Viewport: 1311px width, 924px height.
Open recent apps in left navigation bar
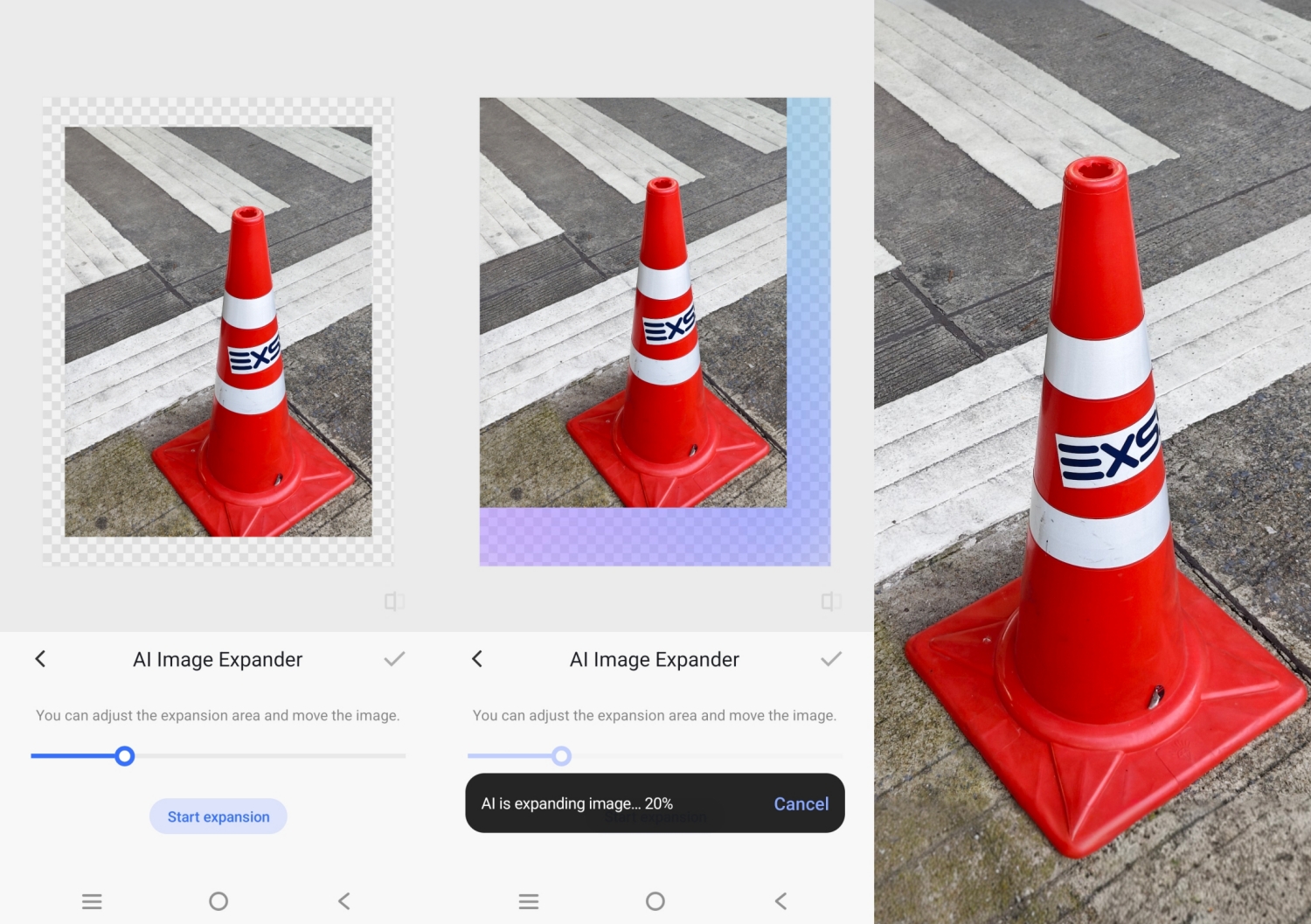[92, 901]
